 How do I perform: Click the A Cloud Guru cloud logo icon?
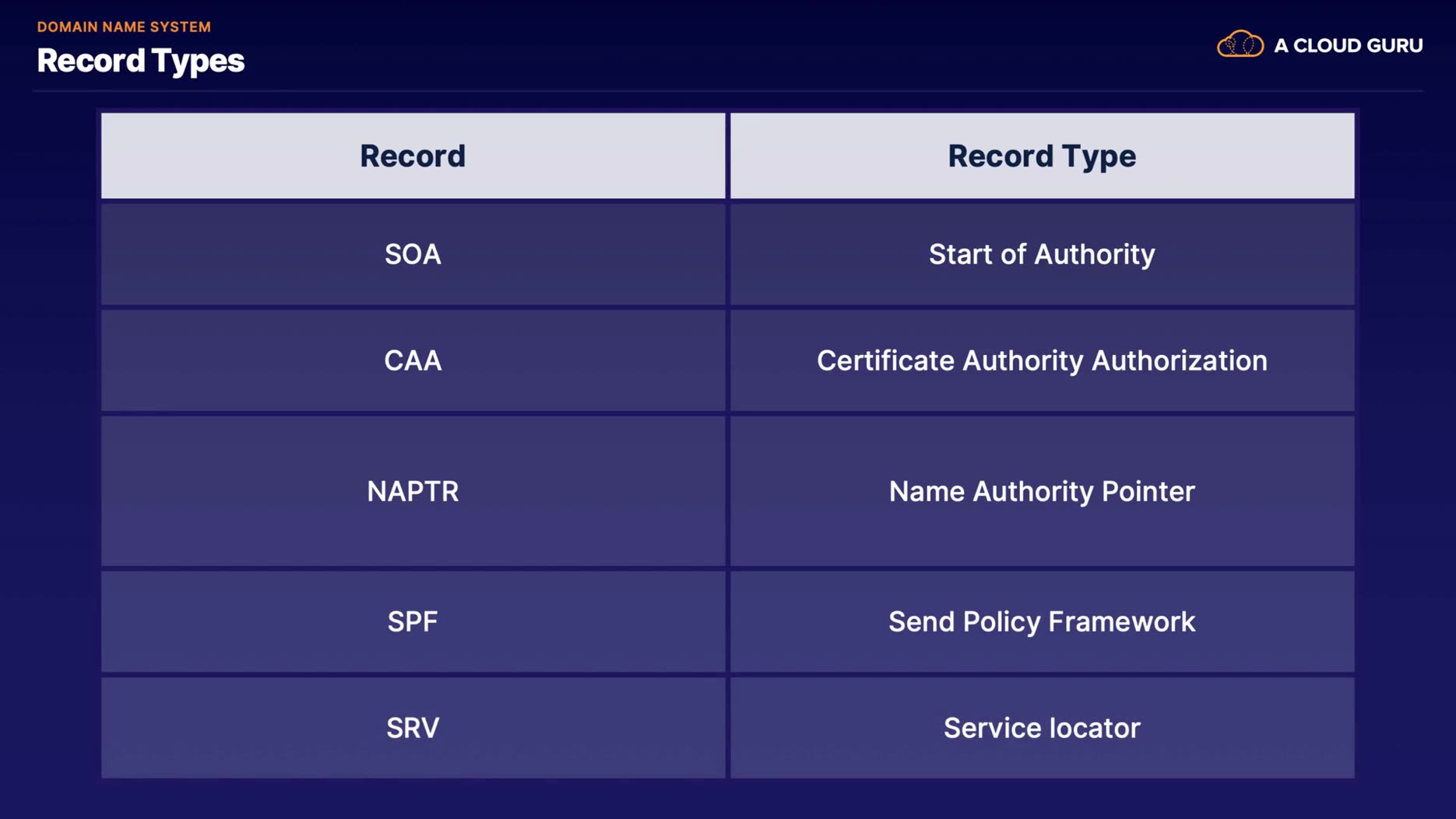pyautogui.click(x=1240, y=44)
